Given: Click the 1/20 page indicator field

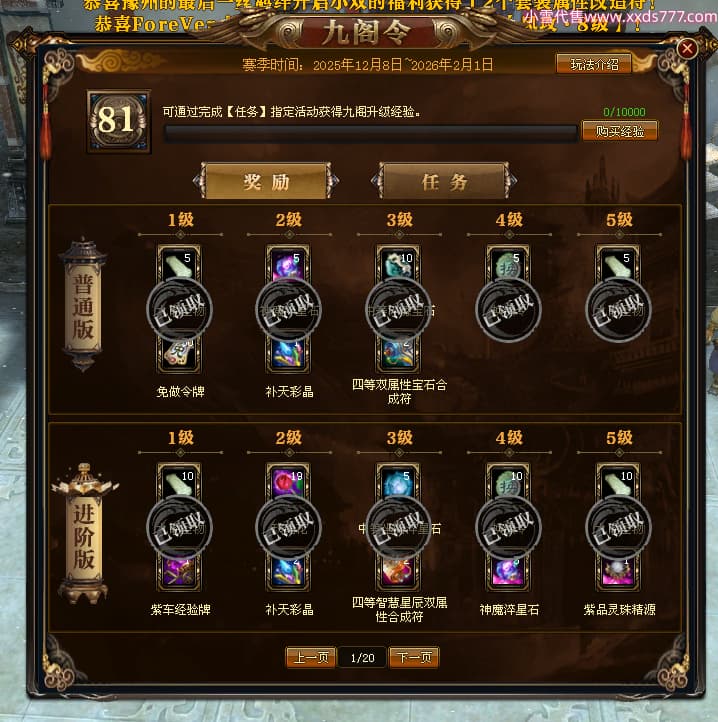Looking at the screenshot, I should click(362, 658).
